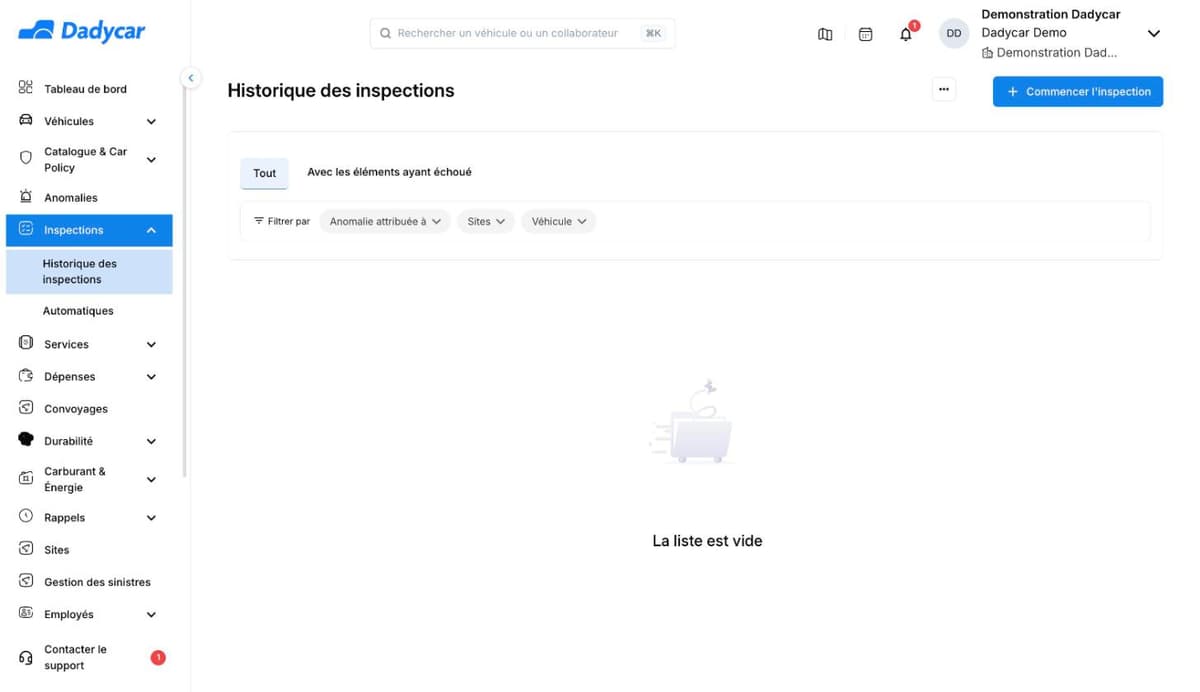Click the Sites sidebar icon

coord(26,549)
